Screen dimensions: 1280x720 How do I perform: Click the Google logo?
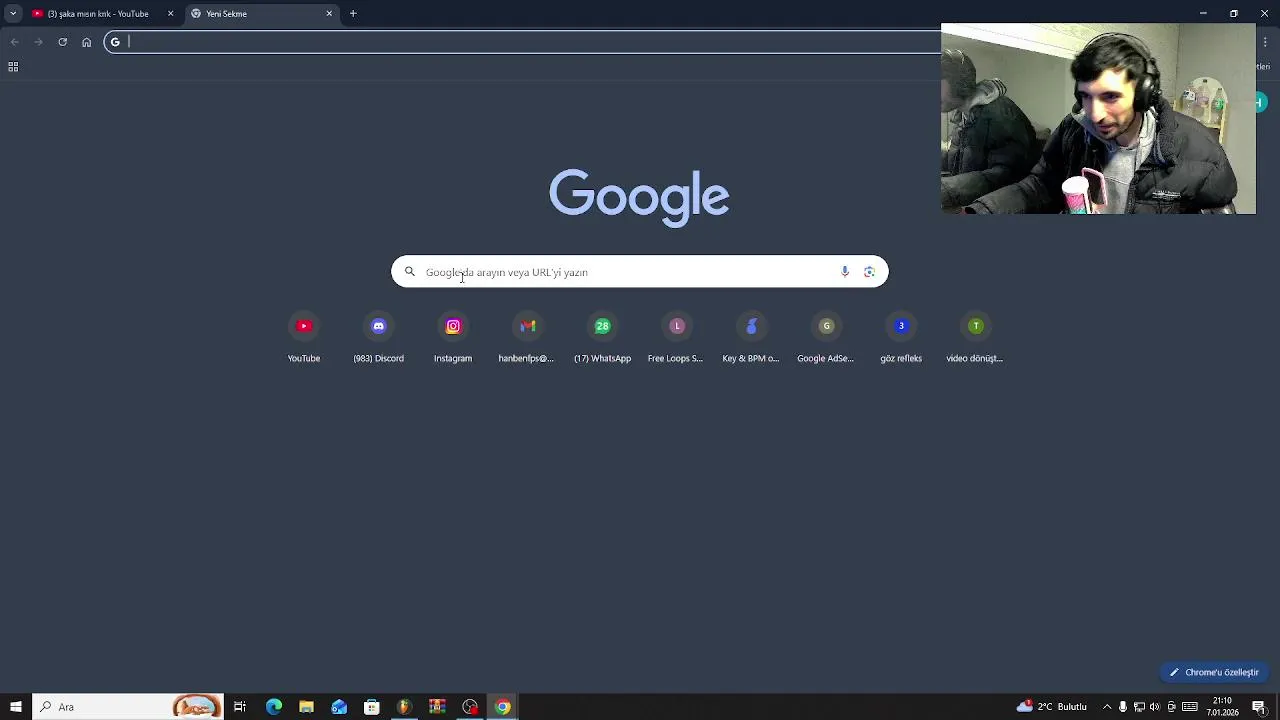point(639,197)
